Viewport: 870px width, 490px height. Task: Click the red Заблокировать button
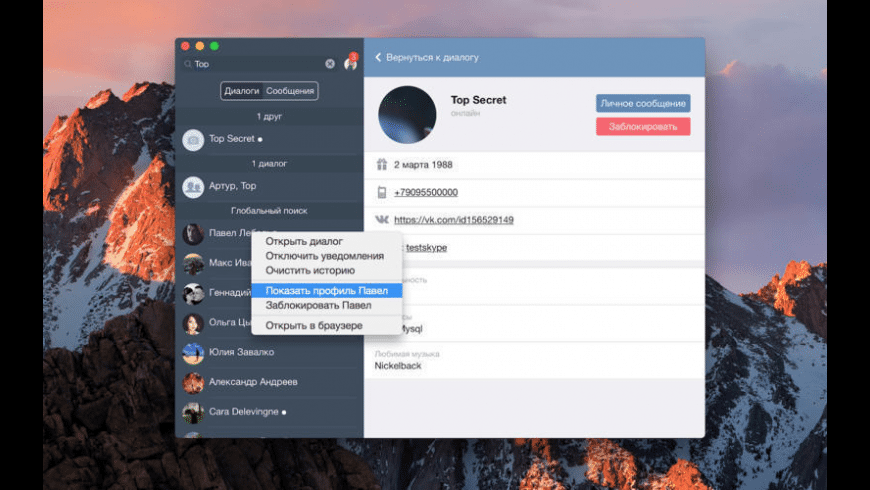(x=643, y=127)
